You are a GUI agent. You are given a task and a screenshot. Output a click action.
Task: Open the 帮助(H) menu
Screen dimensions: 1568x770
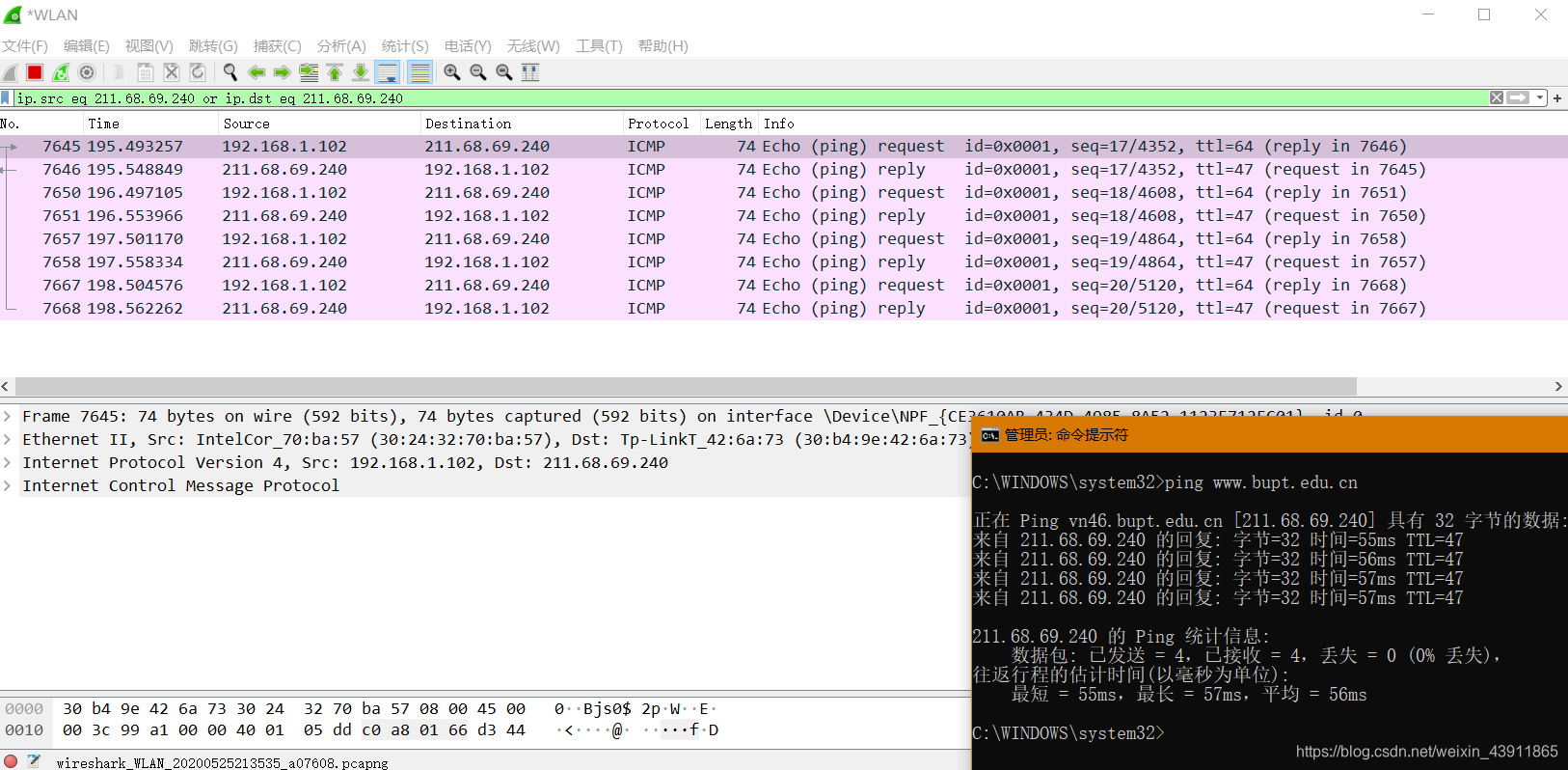663,46
